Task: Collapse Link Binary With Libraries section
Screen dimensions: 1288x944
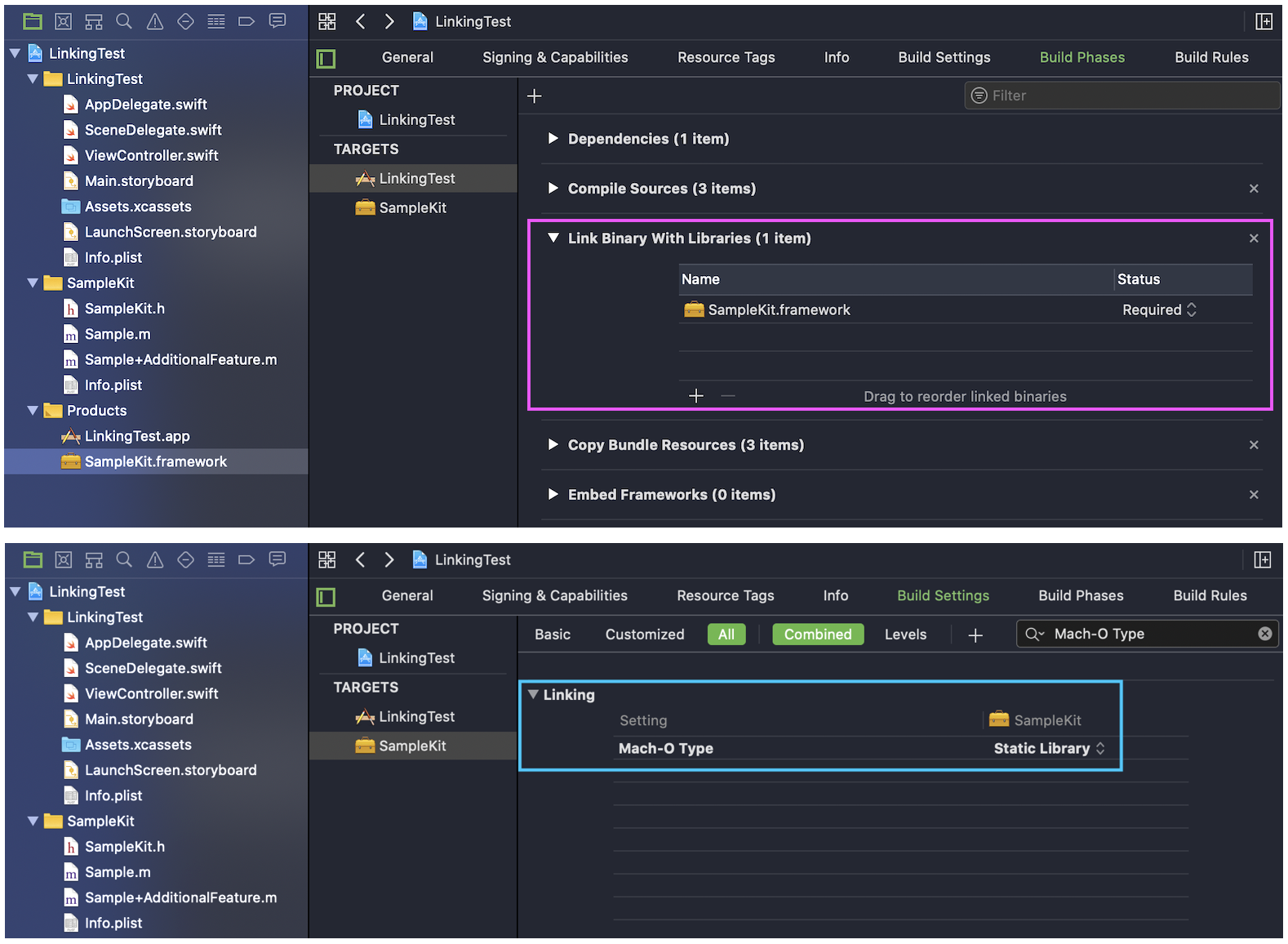Action: [553, 238]
